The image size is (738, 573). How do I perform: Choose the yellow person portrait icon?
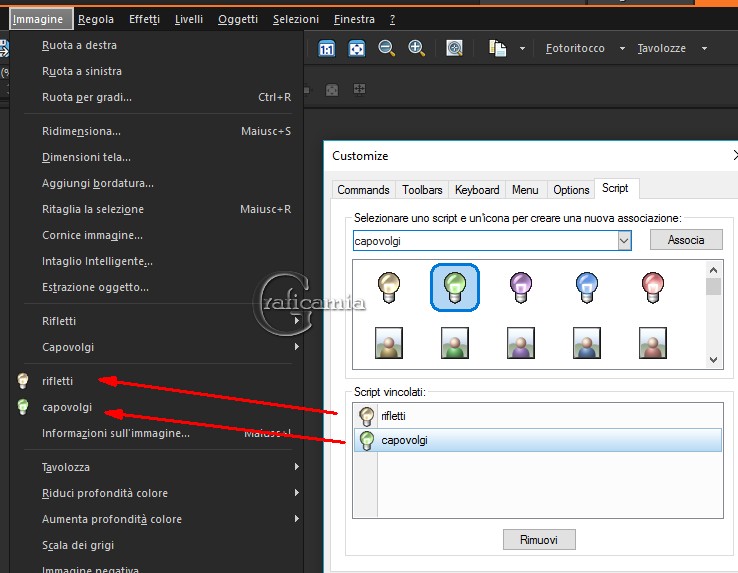(x=389, y=343)
